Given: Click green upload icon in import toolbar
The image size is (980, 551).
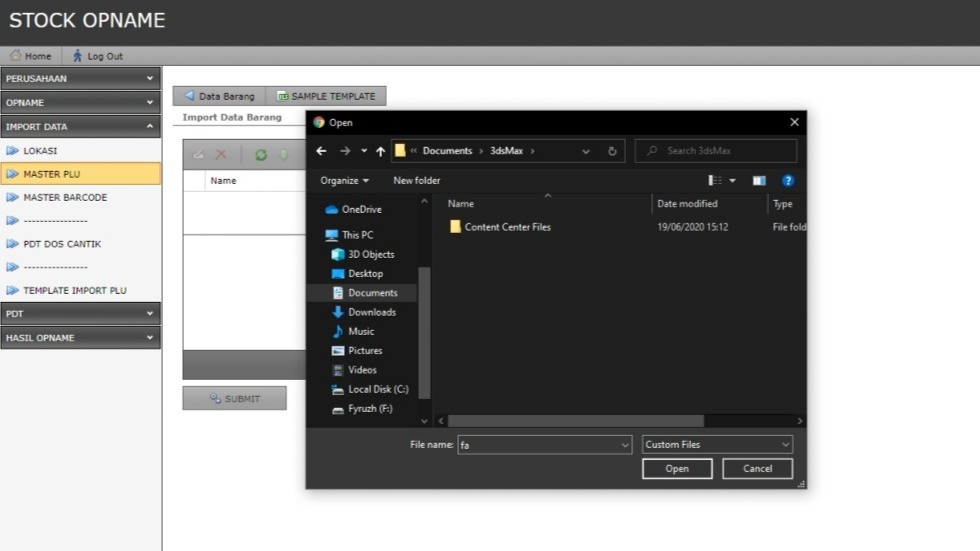Looking at the screenshot, I should [284, 154].
